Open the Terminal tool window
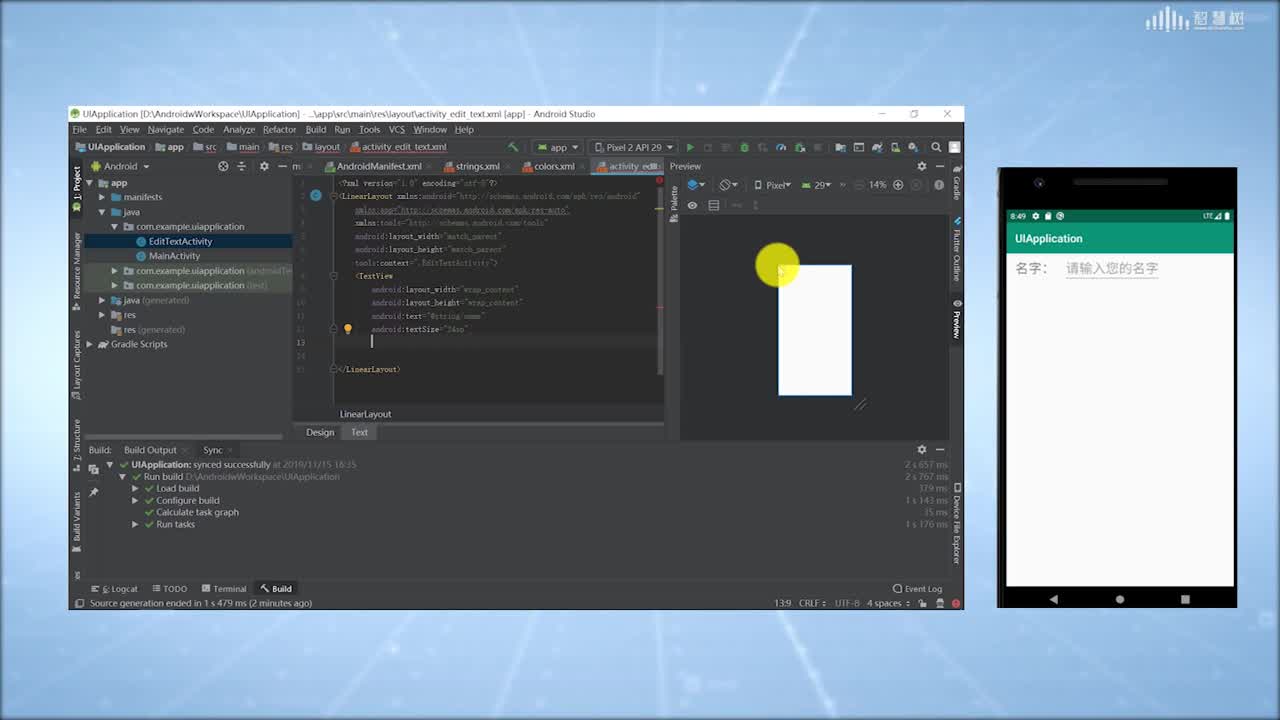Screen dimensions: 1280x720 tap(224, 589)
